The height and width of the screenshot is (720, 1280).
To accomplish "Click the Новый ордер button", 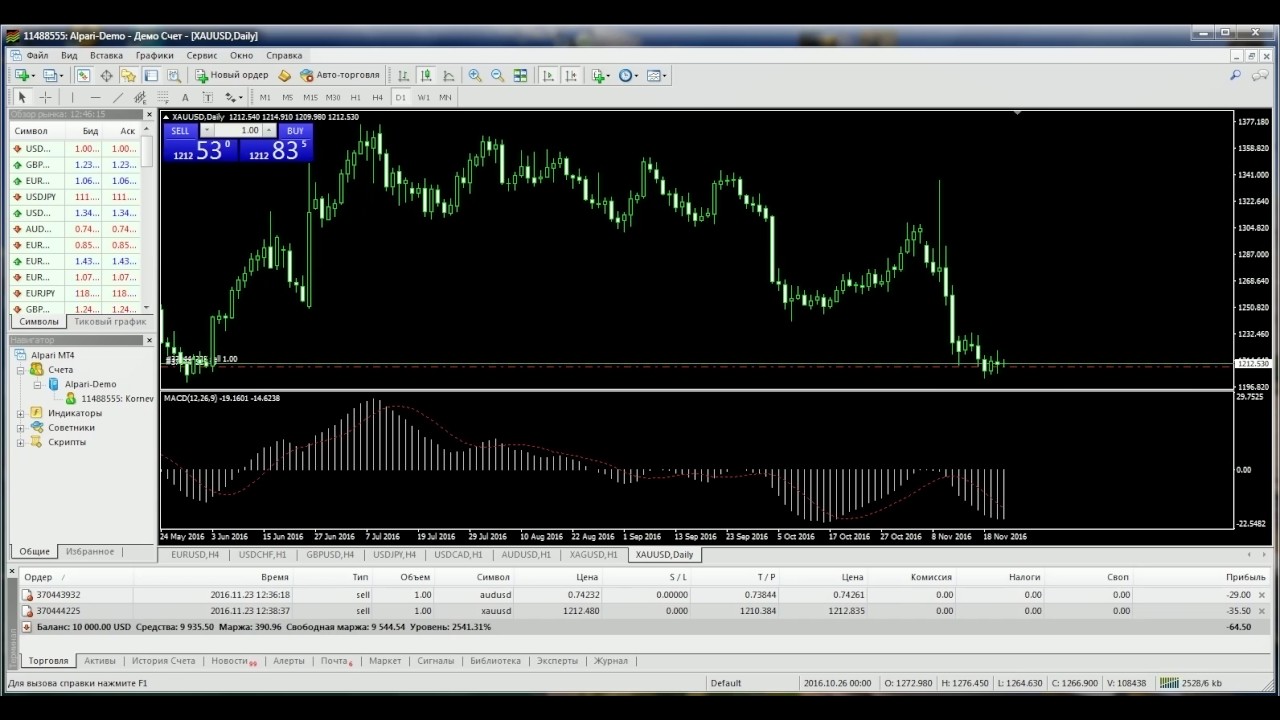I will [232, 75].
